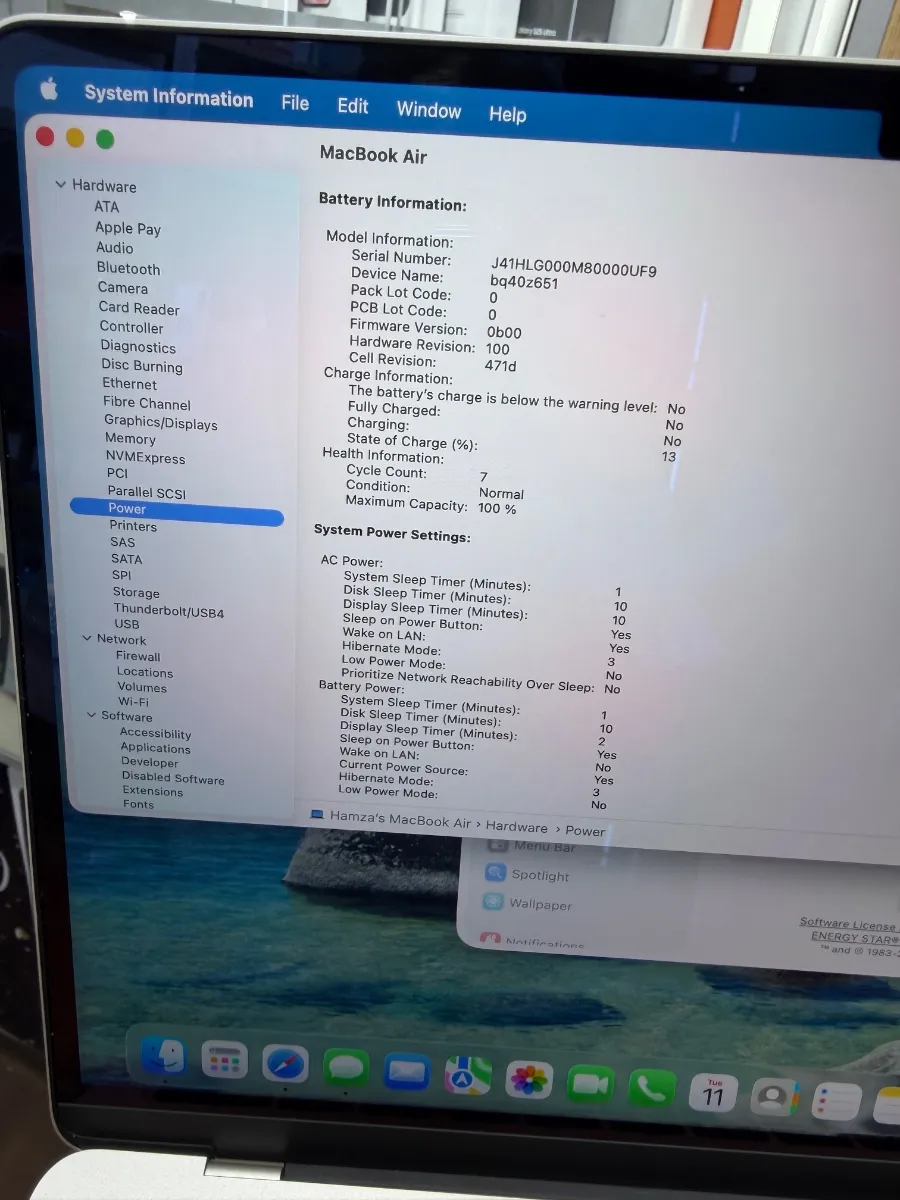
Task: Open Calendar showing 11 in dock
Action: click(713, 1094)
